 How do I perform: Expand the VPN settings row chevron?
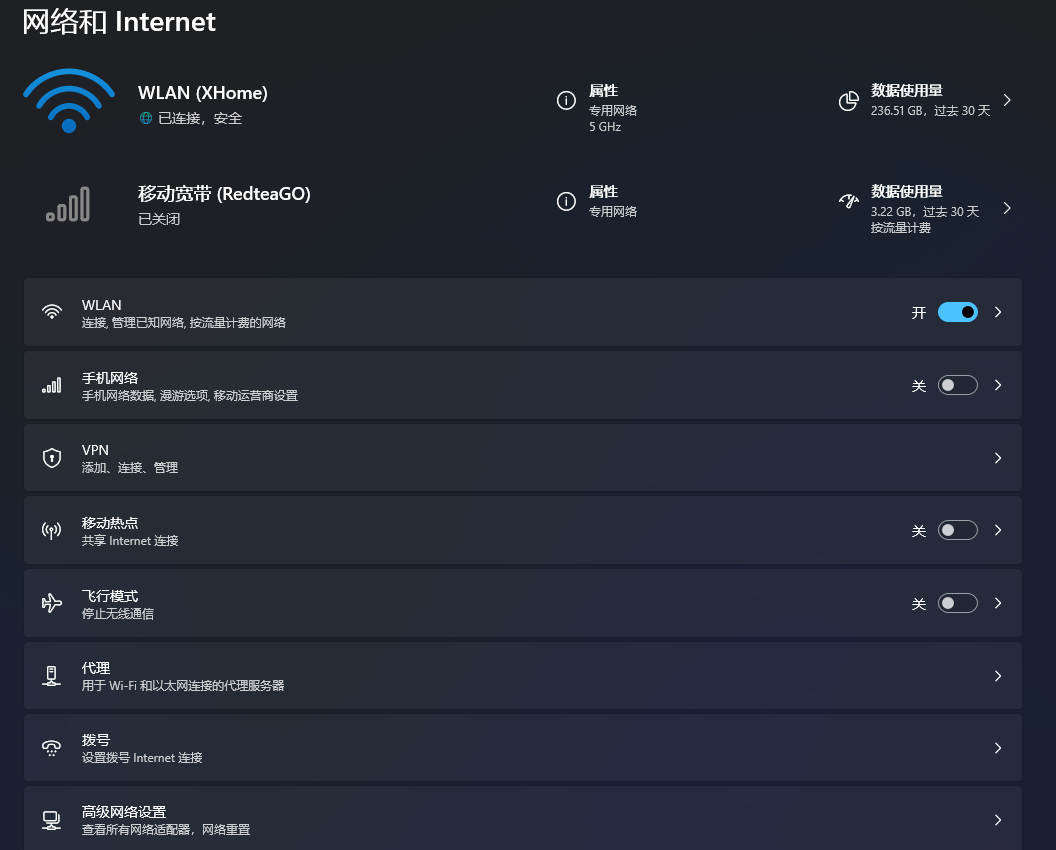(x=997, y=457)
